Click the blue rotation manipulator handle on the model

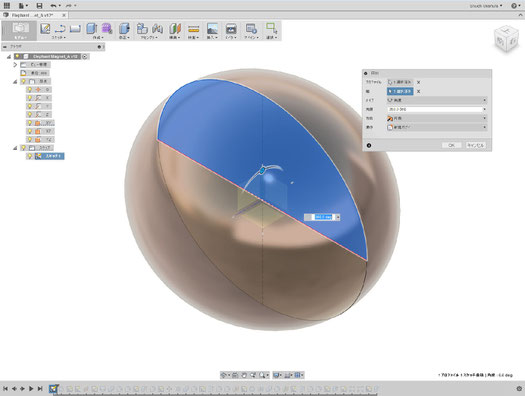click(262, 171)
